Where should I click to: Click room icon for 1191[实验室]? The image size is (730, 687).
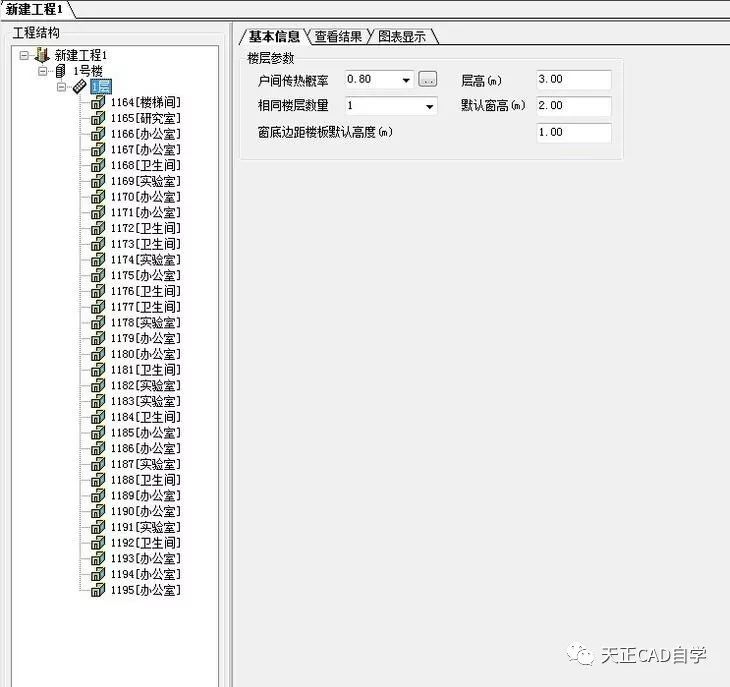click(x=98, y=527)
